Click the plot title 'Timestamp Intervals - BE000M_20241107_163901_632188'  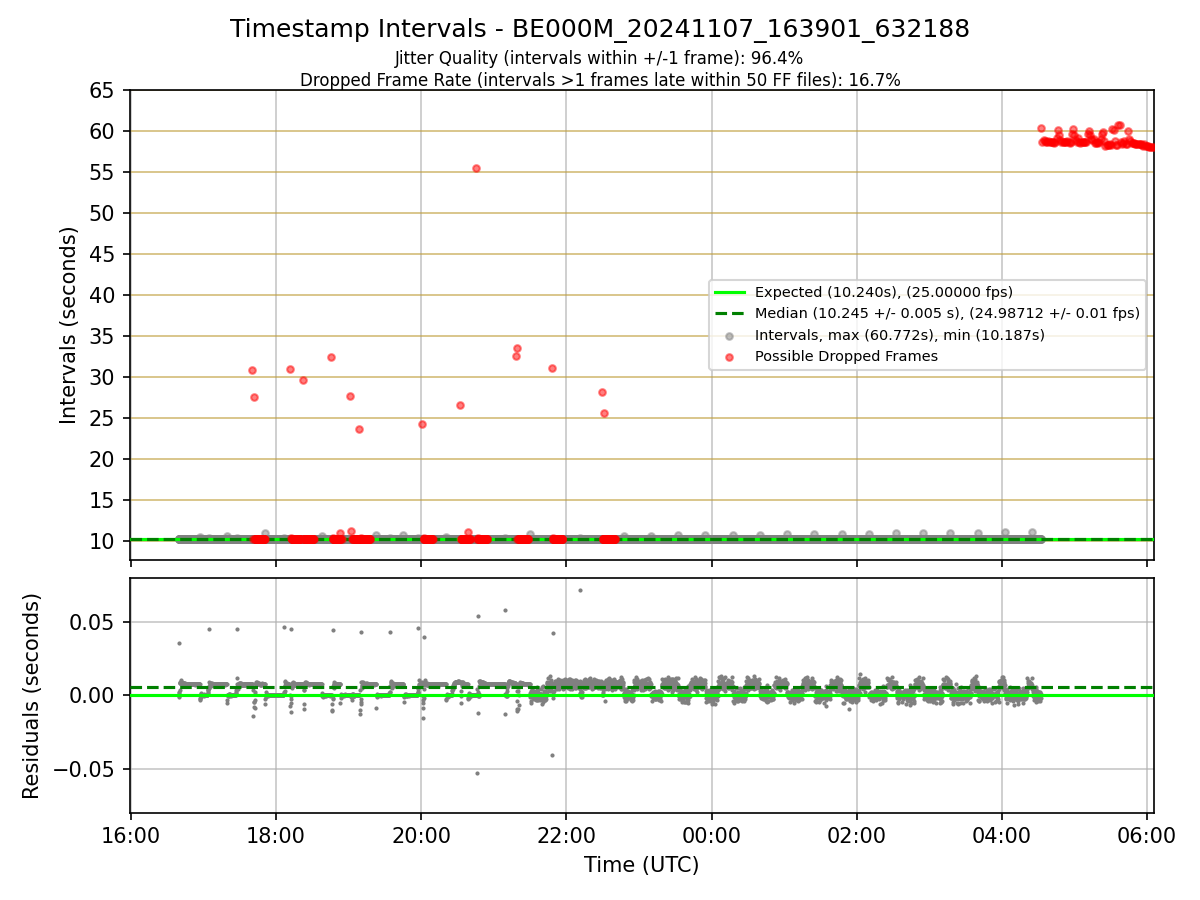click(600, 29)
